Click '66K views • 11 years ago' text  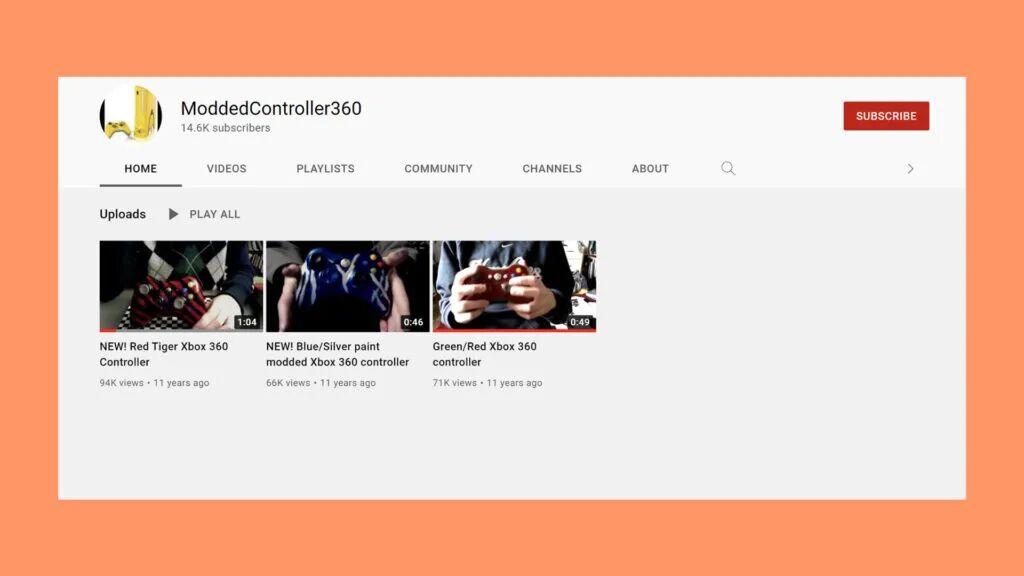(x=321, y=383)
